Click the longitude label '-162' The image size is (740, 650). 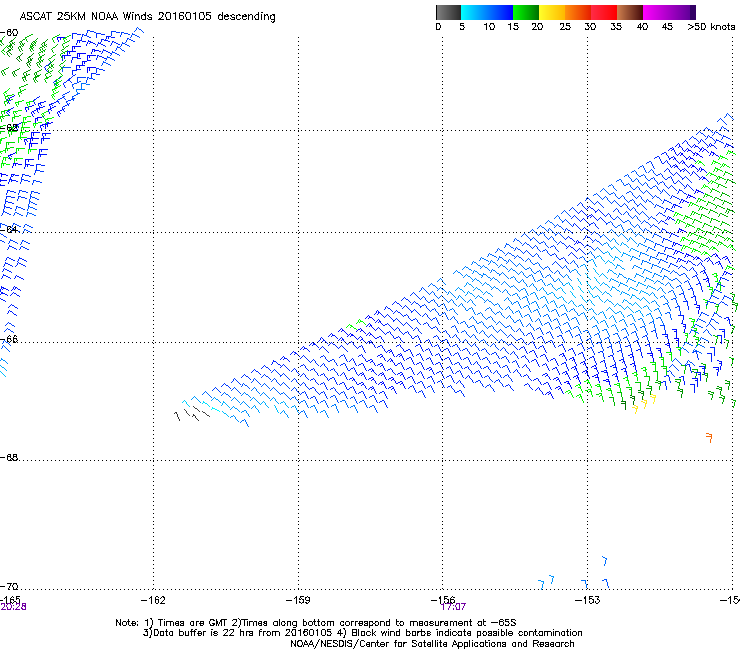[x=153, y=600]
